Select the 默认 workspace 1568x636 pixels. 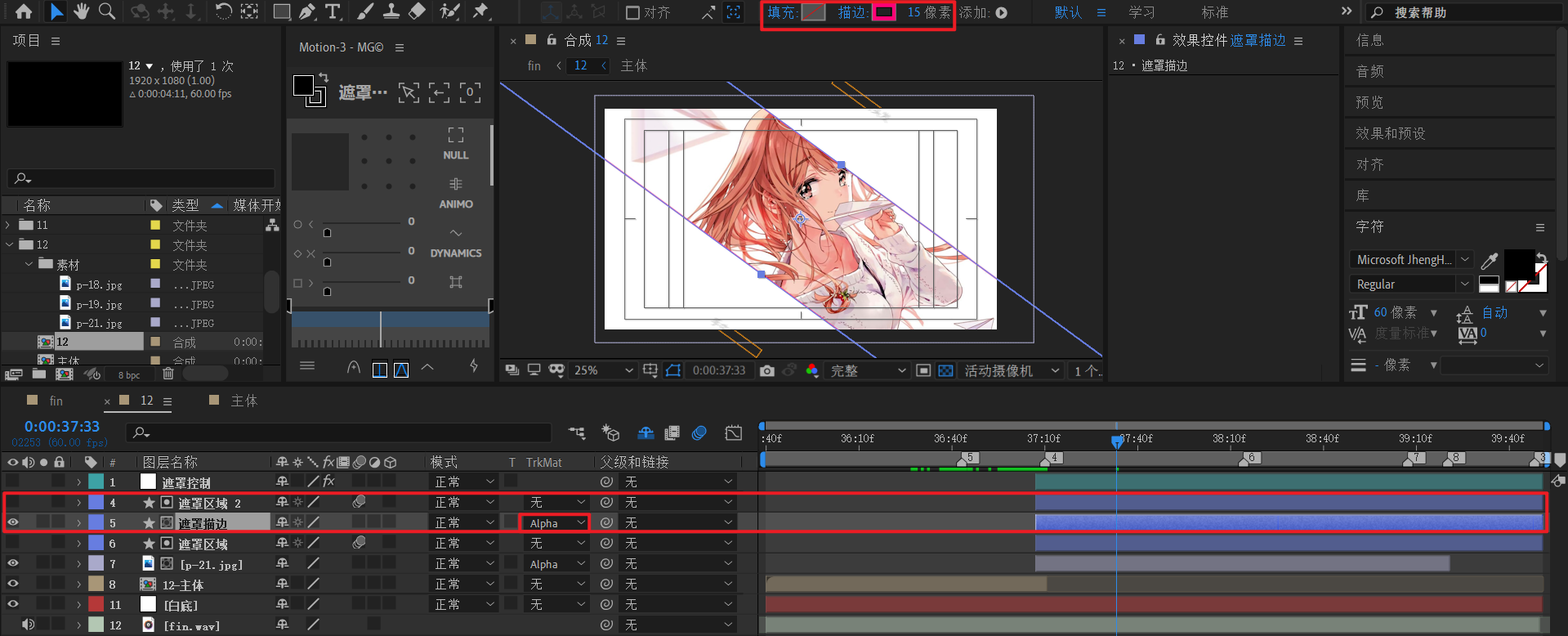1067,12
